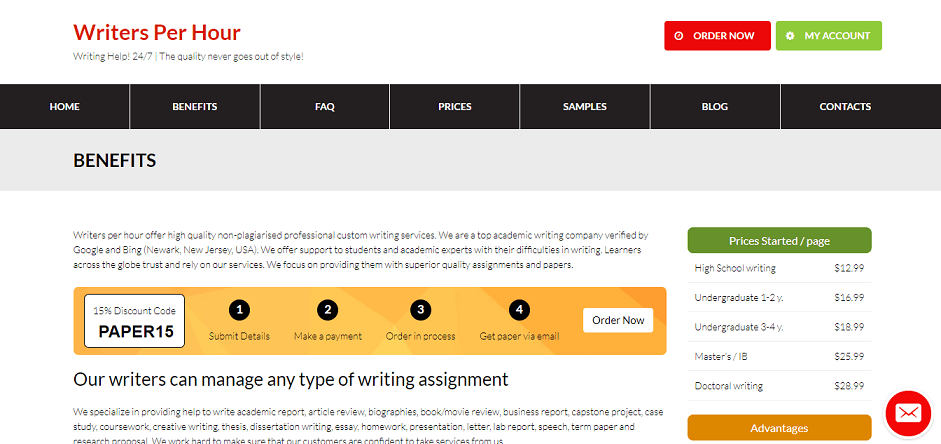The image size is (941, 444).
Task: Click step 3 circle for Order in process
Action: [x=421, y=310]
